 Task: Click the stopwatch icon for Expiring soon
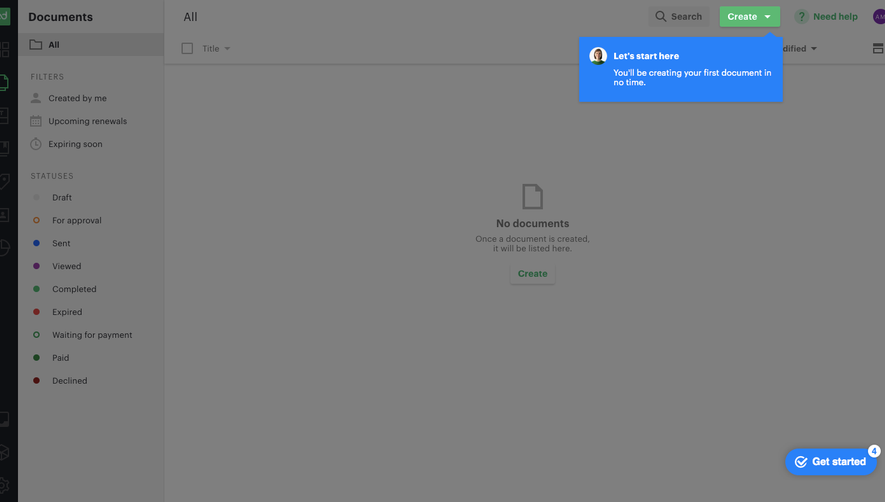pyautogui.click(x=36, y=143)
